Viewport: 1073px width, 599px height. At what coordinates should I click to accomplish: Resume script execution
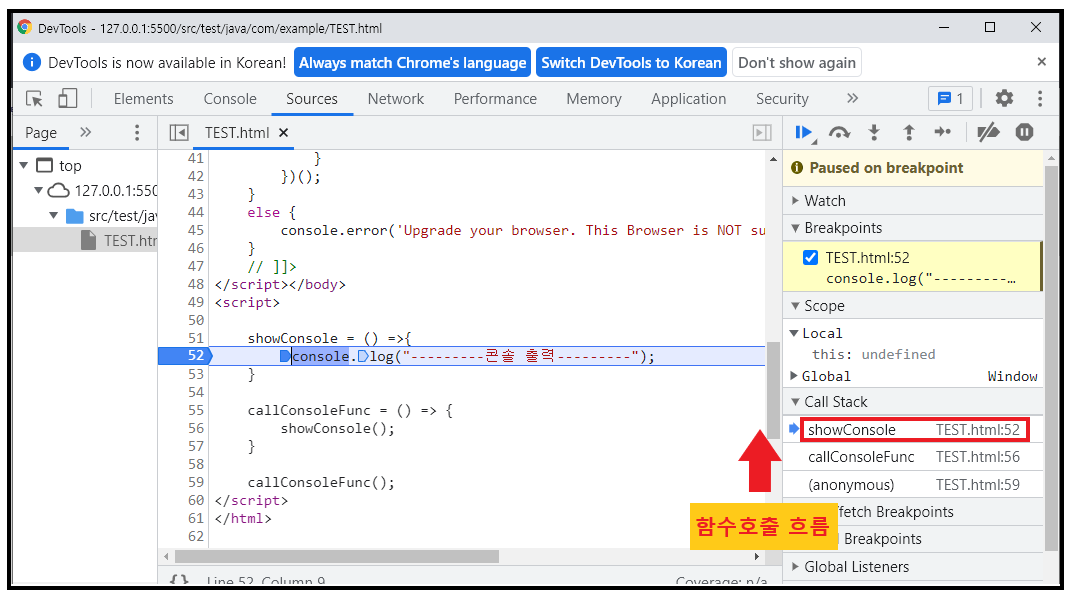805,133
